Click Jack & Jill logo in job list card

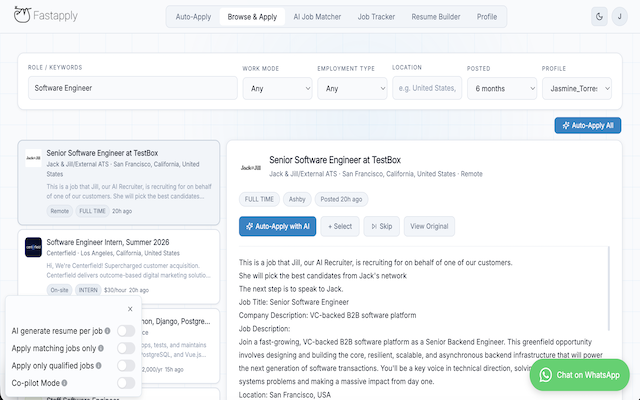(x=33, y=158)
